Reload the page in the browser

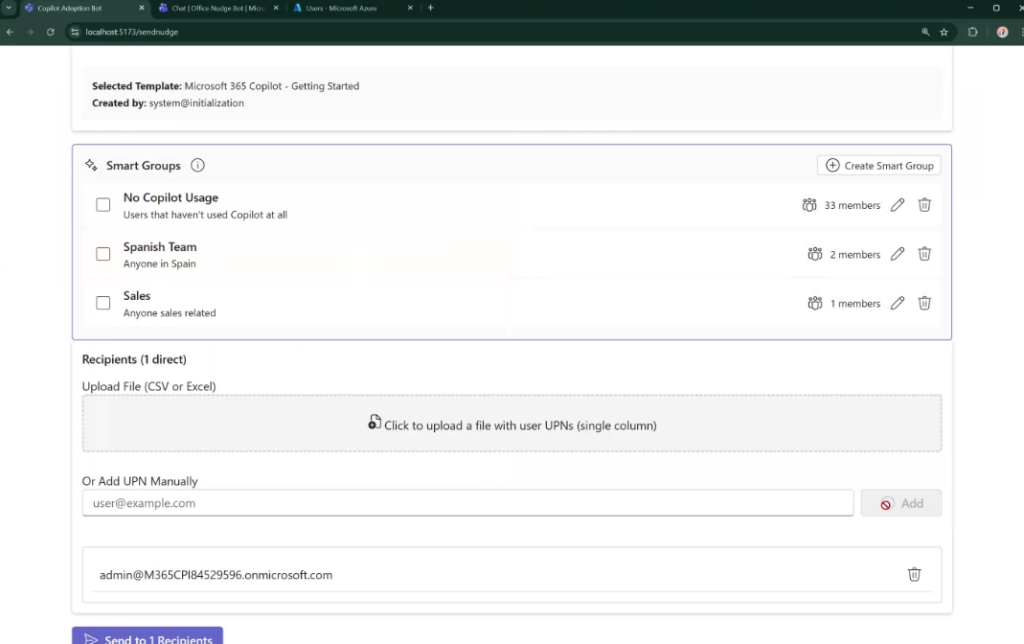click(x=50, y=32)
